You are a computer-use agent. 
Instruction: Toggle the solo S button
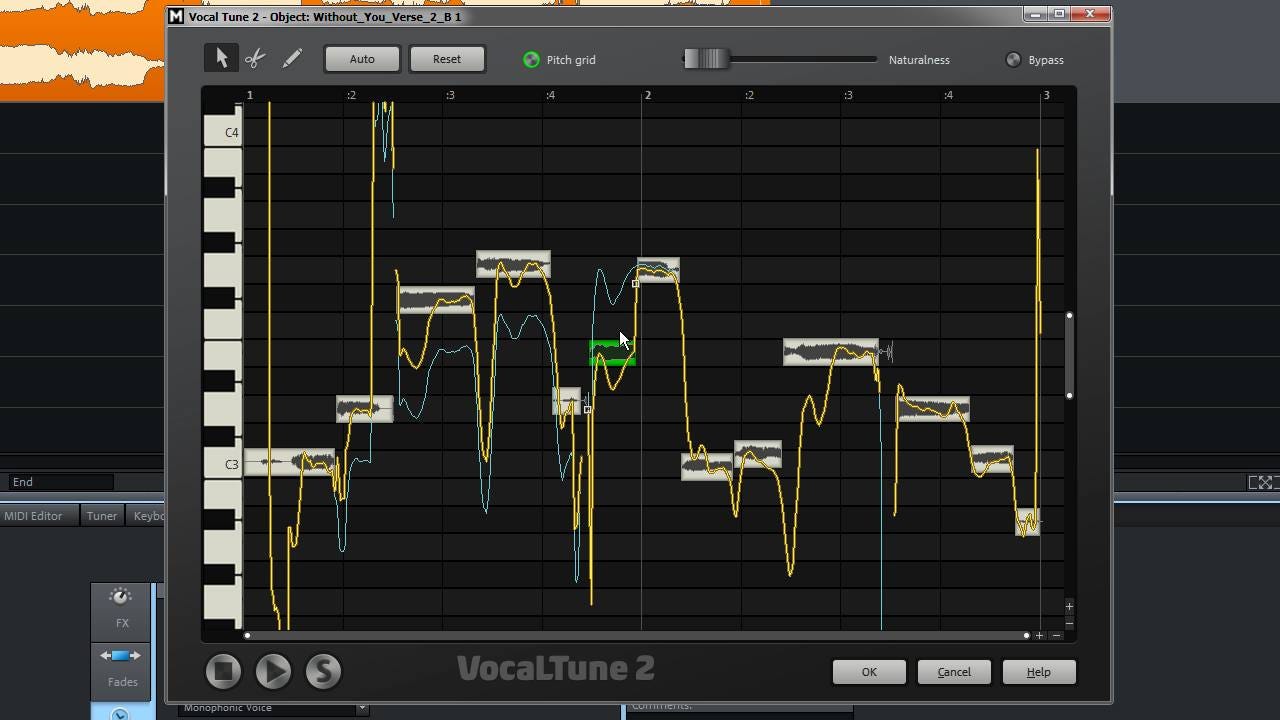coord(323,671)
